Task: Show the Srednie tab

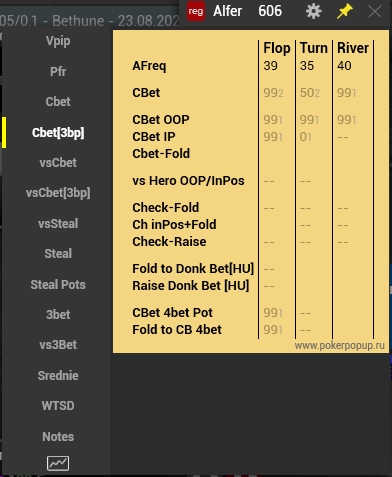Action: (x=58, y=376)
